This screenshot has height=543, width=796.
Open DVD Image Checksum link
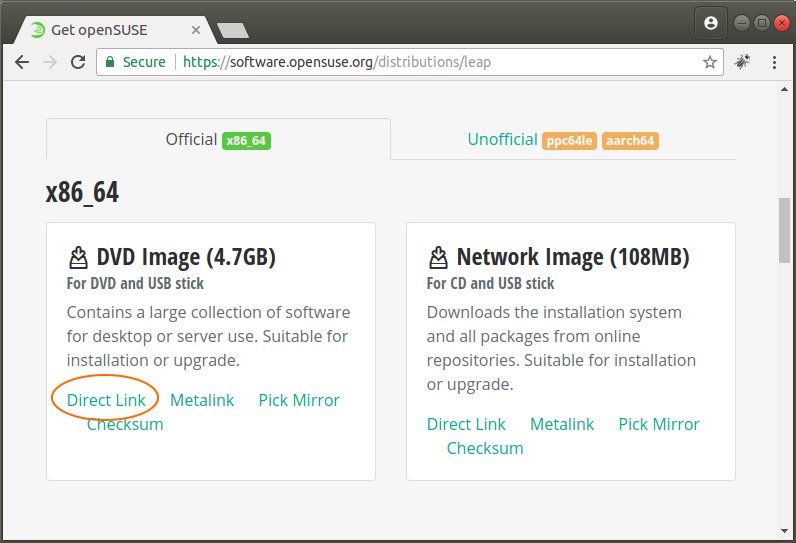(125, 424)
